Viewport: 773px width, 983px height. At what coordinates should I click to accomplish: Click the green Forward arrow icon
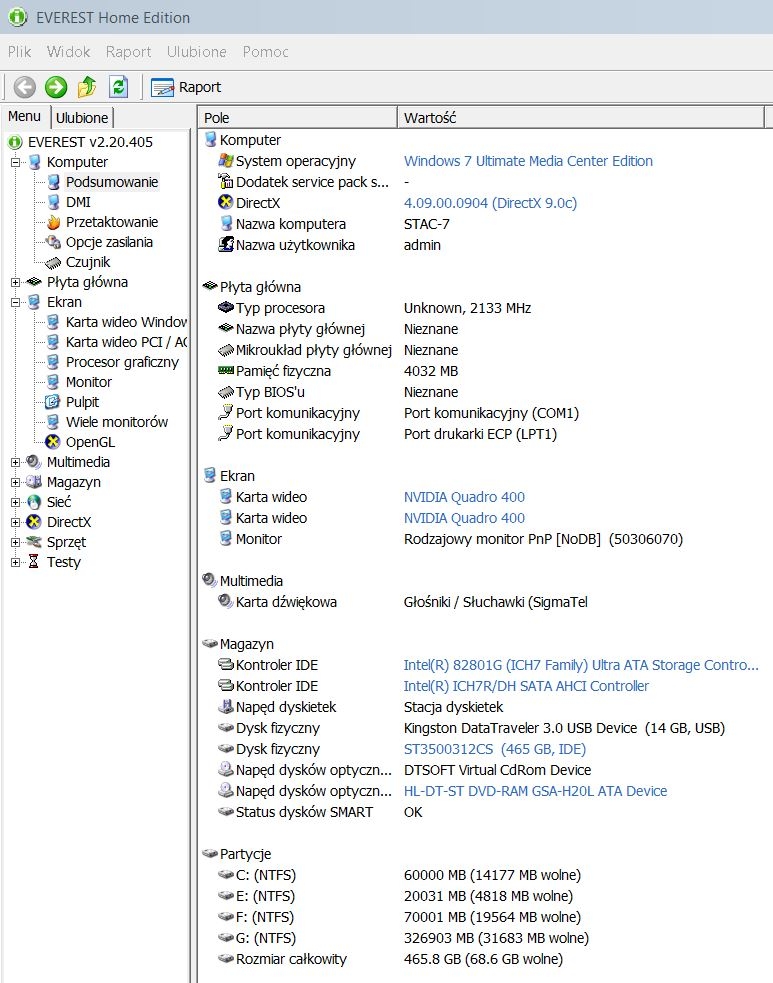pos(56,87)
